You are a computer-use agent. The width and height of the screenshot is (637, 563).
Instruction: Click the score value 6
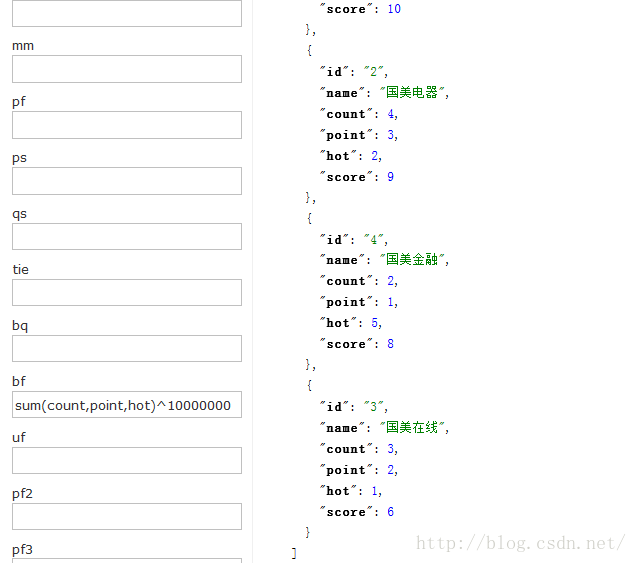pyautogui.click(x=390, y=512)
